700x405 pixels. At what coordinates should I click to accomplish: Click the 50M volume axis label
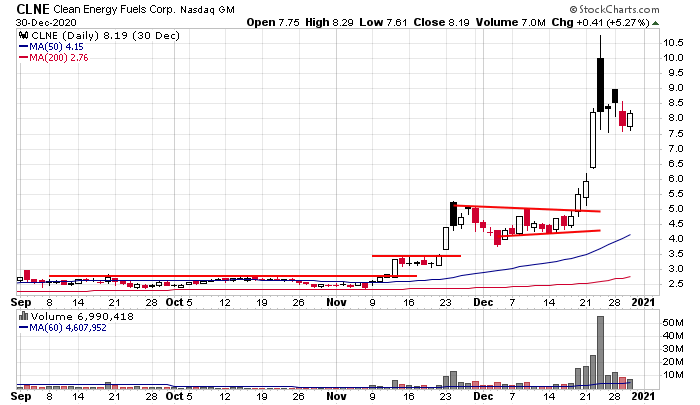(673, 322)
